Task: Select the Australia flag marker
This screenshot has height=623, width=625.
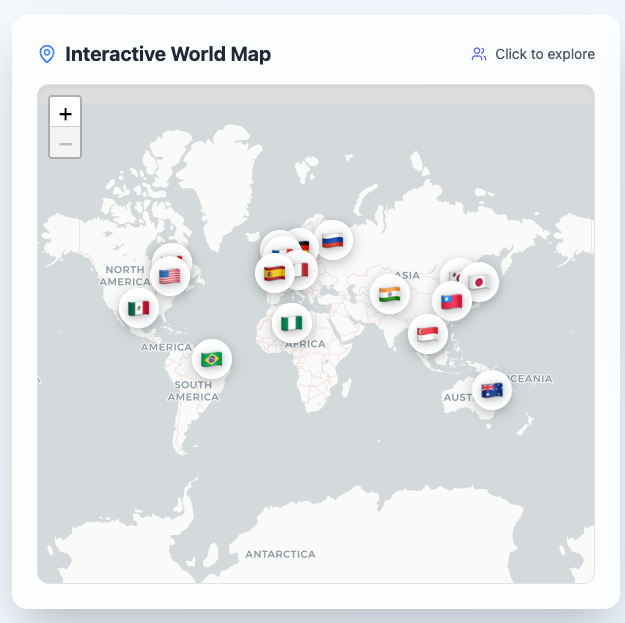Action: (492, 390)
